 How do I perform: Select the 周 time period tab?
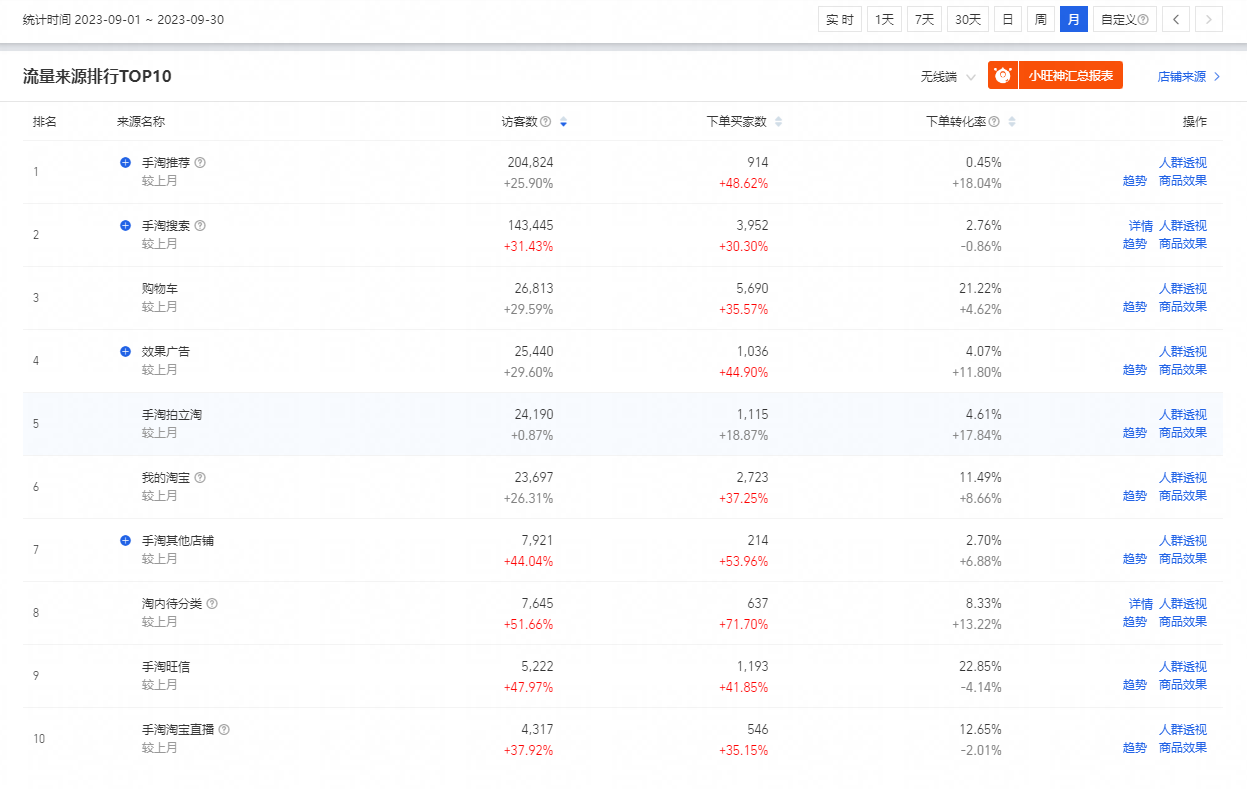(x=1040, y=19)
